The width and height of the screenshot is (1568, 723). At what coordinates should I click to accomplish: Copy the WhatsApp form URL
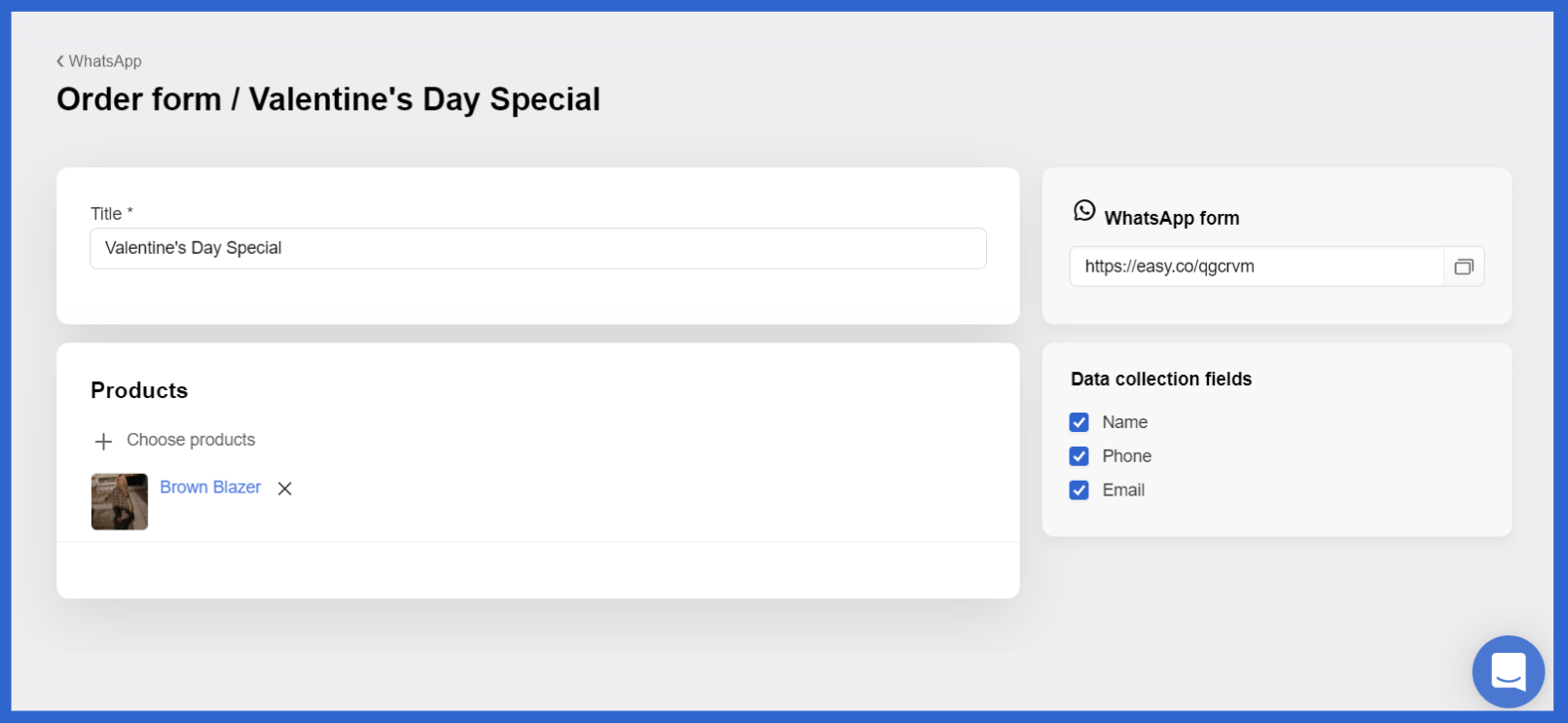1464,267
